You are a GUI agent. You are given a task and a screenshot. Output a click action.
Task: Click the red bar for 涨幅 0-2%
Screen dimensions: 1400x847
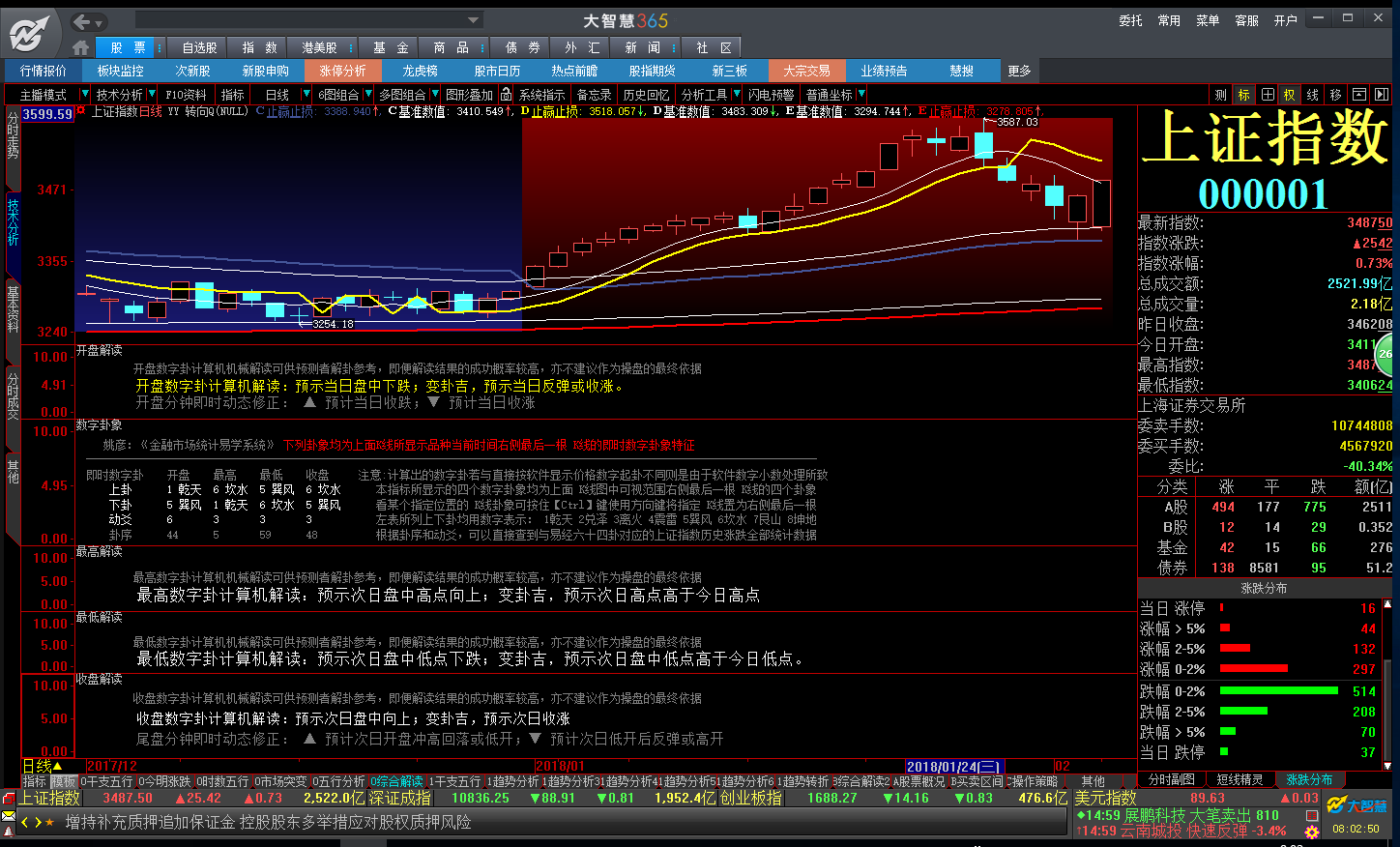(1254, 668)
